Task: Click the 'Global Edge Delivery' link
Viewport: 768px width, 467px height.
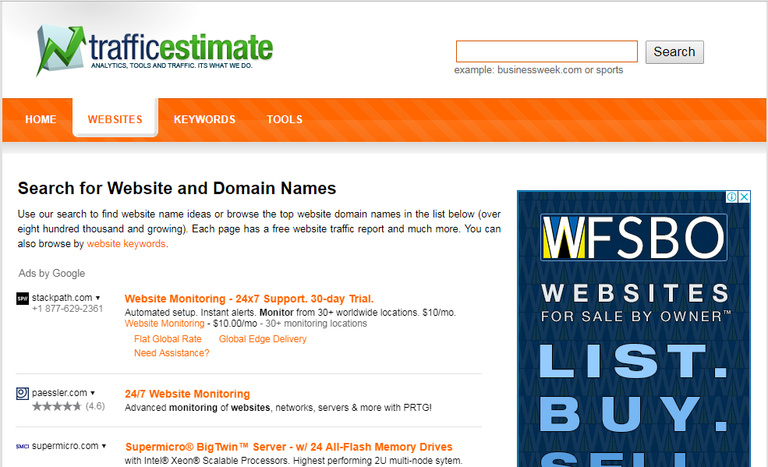Action: coord(262,339)
